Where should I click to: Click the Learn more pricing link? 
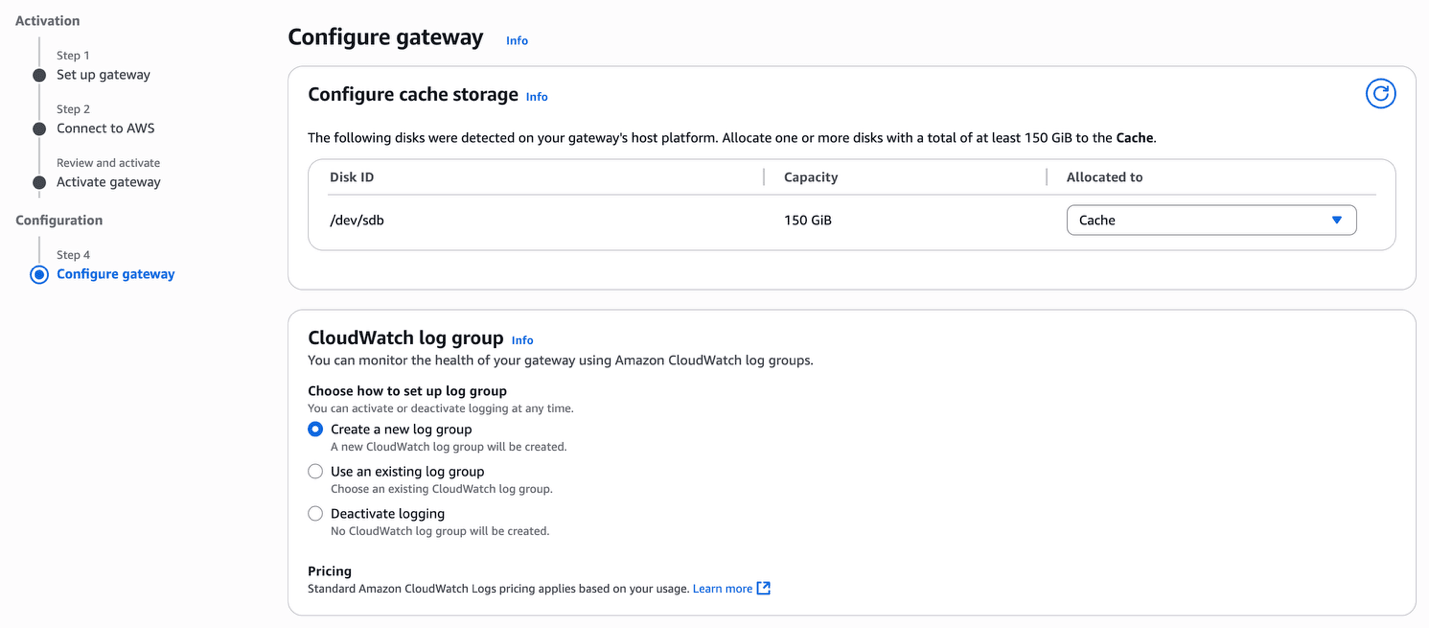722,588
